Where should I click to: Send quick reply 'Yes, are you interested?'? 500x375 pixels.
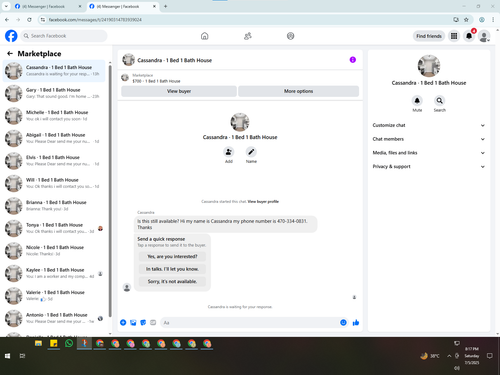tap(172, 256)
